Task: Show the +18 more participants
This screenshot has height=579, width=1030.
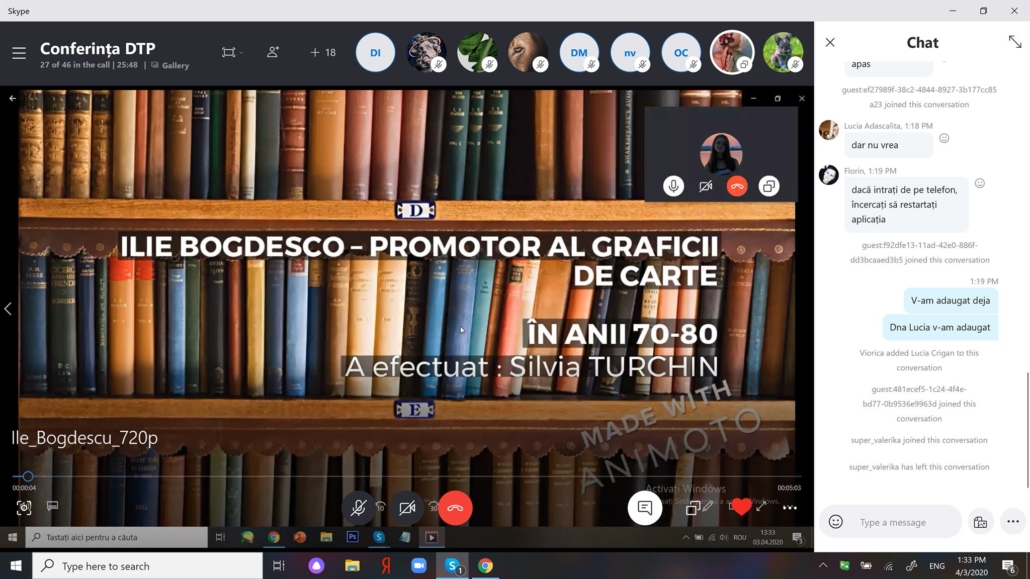Action: point(323,53)
